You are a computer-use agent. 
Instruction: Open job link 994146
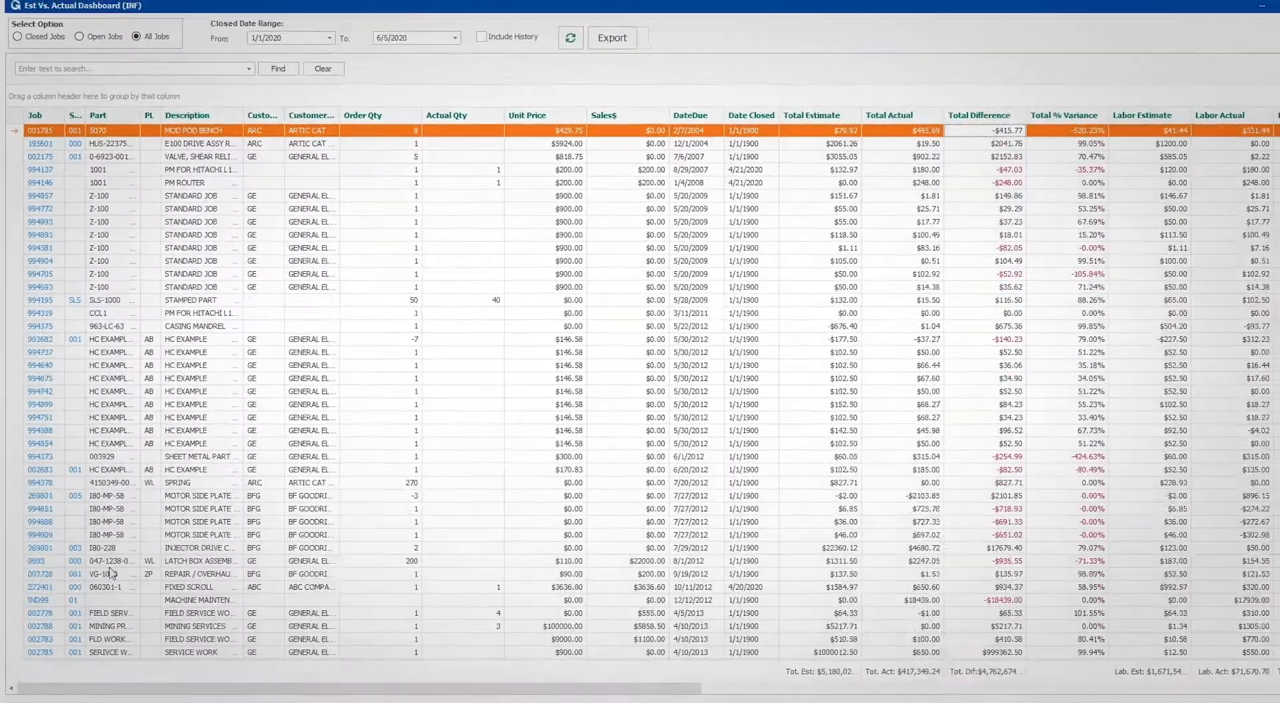[x=39, y=183]
